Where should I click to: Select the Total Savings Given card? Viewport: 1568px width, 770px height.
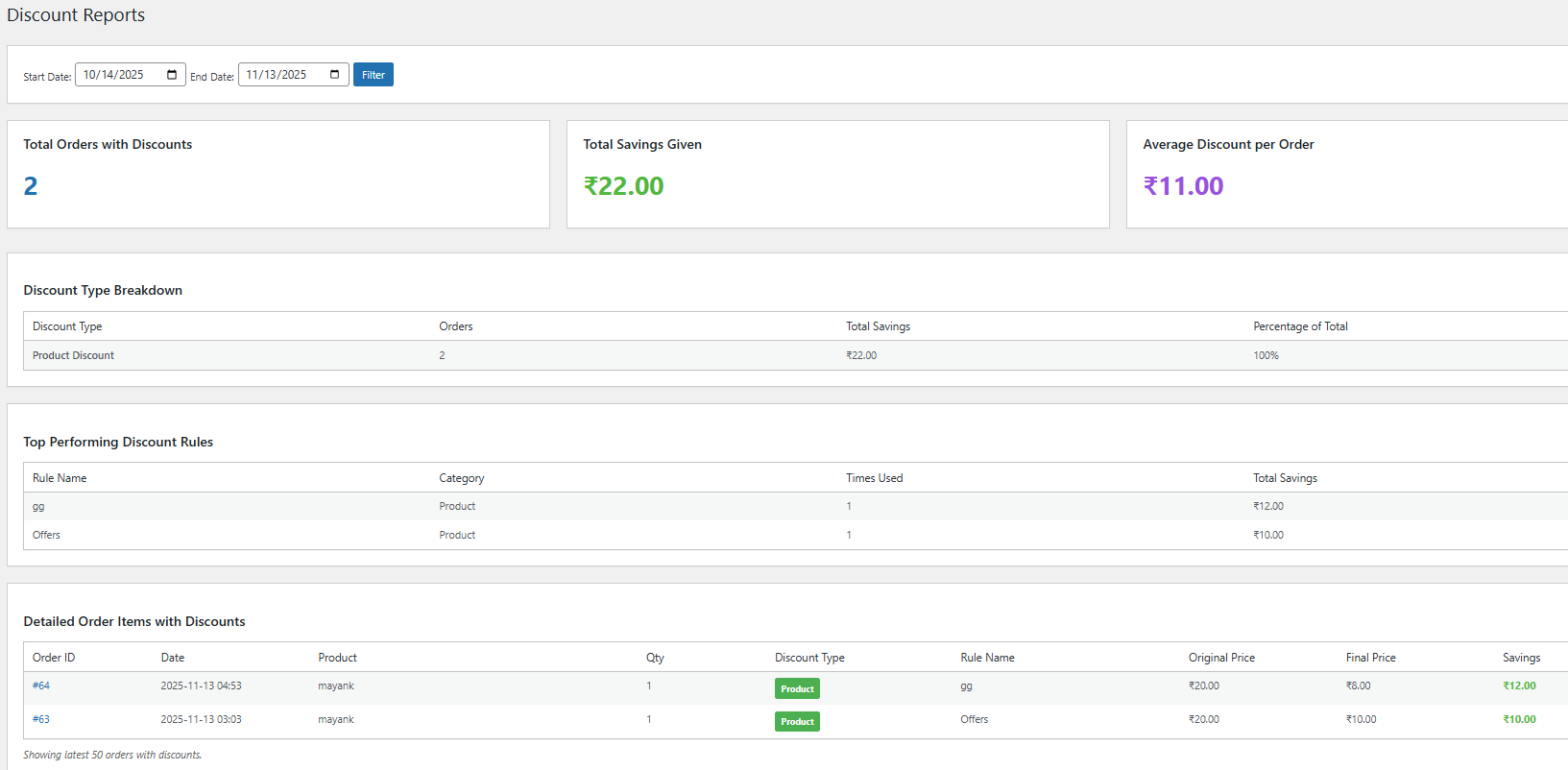837,174
